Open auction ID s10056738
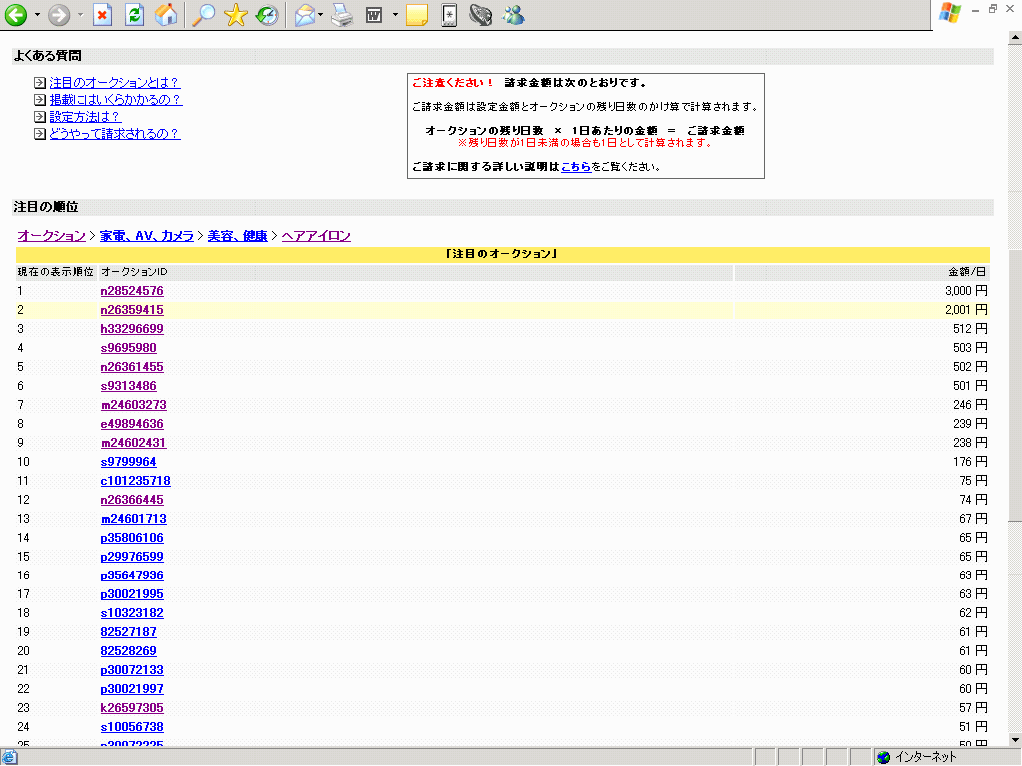The width and height of the screenshot is (1022, 766). 132,727
